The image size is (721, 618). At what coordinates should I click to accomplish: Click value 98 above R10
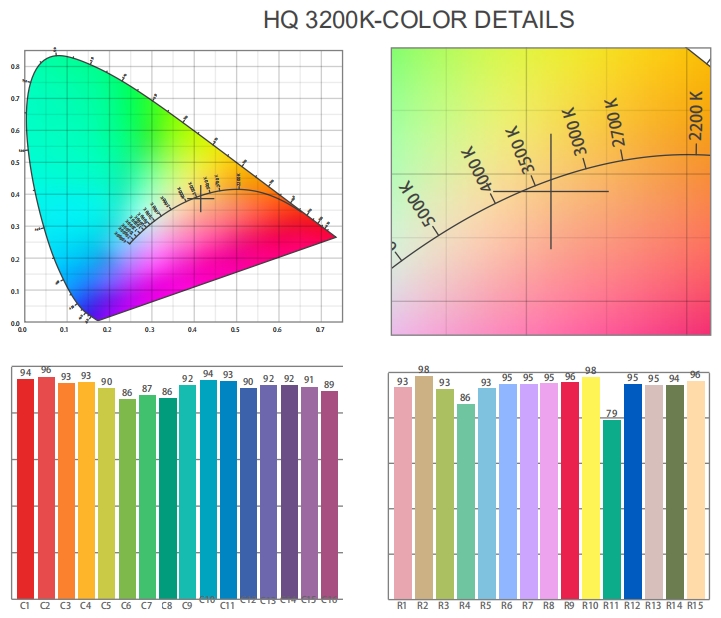click(x=591, y=371)
